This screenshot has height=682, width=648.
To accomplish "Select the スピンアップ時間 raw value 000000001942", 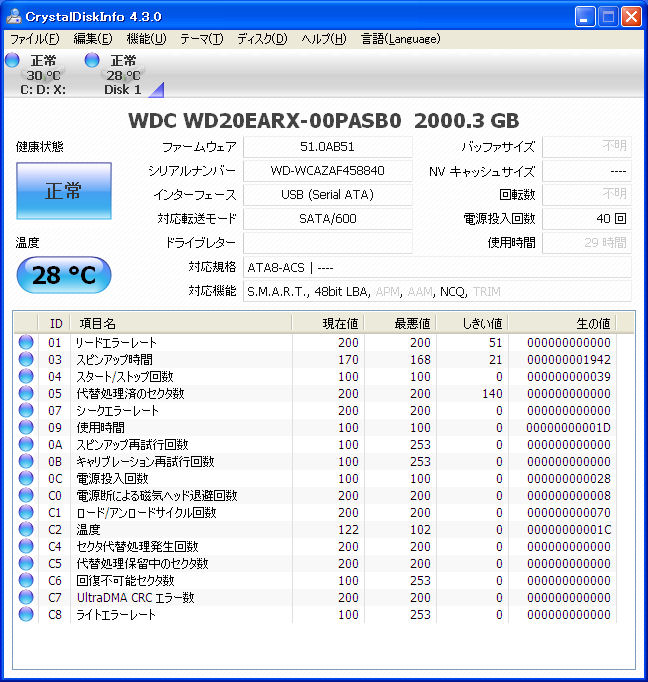I will pos(569,360).
